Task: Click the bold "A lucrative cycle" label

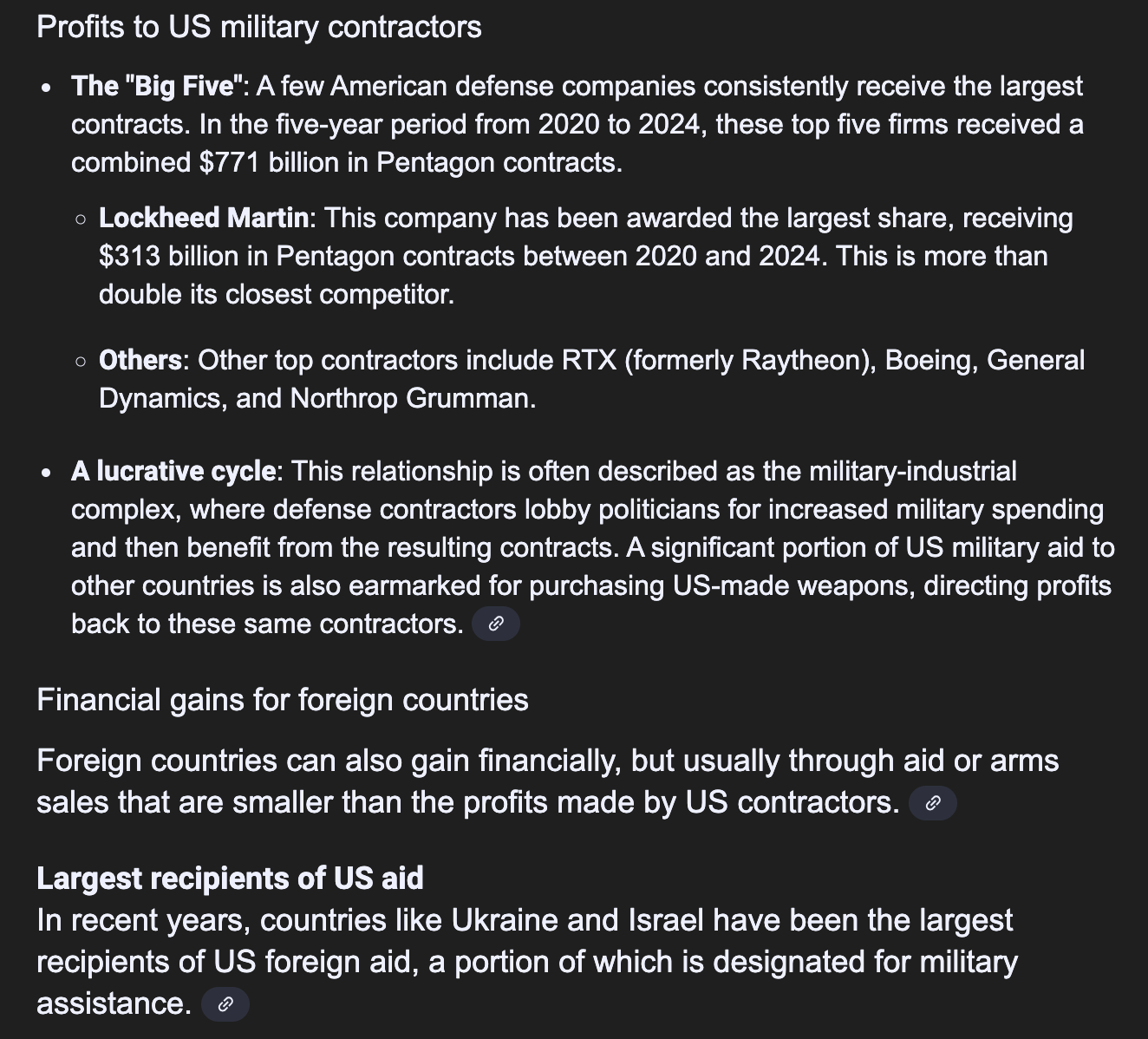Action: [x=173, y=472]
